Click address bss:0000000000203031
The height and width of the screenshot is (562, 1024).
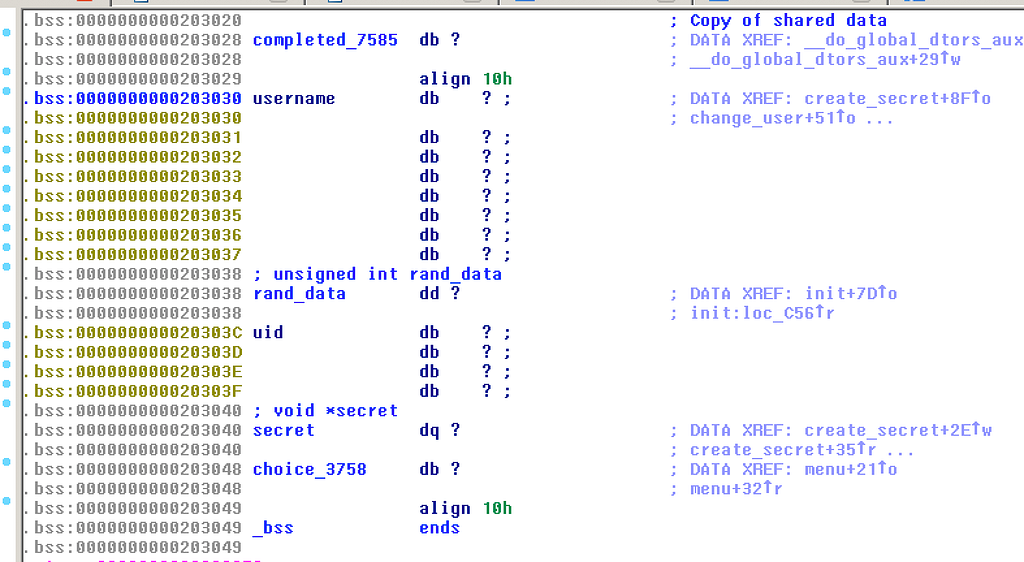(x=138, y=138)
